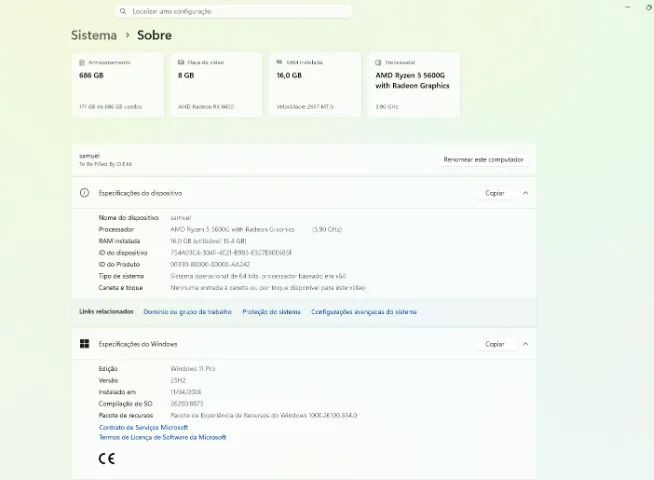Click the 'samuel' value beside Nome do dispositivo
The width and height of the screenshot is (654, 480).
click(181, 218)
